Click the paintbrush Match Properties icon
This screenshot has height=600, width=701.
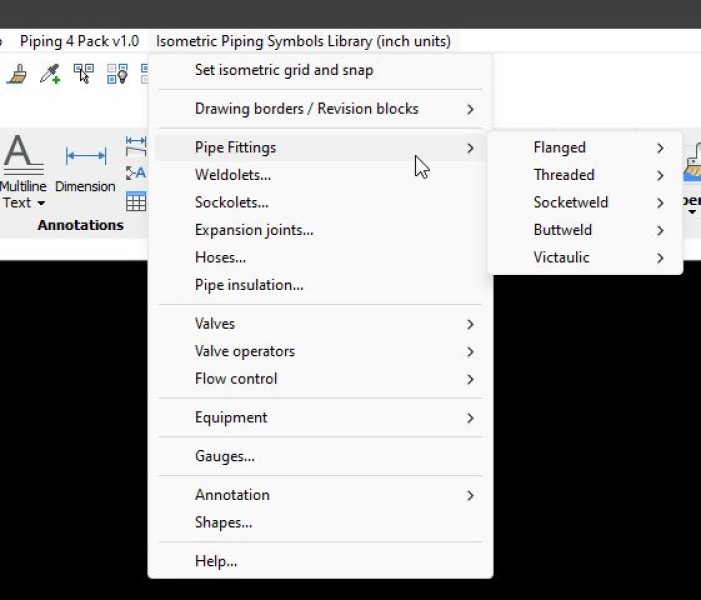click(x=17, y=74)
